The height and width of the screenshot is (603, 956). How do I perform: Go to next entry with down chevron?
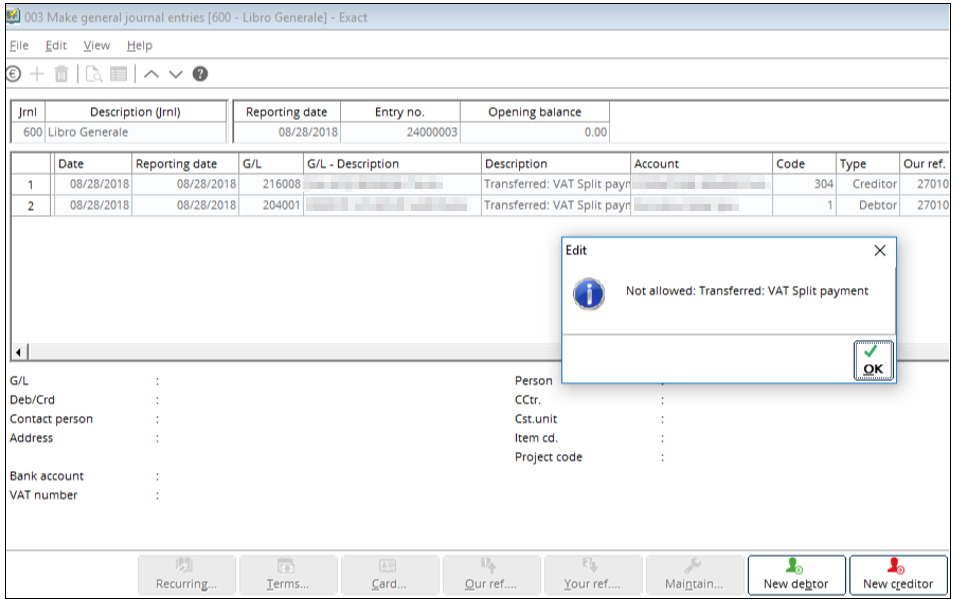pos(175,74)
